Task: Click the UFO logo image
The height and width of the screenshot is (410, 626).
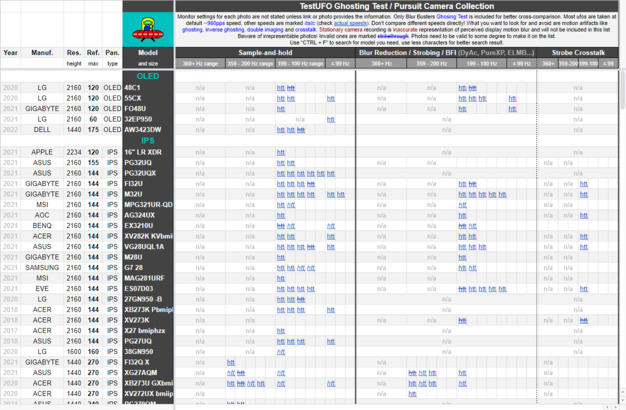Action: (147, 21)
